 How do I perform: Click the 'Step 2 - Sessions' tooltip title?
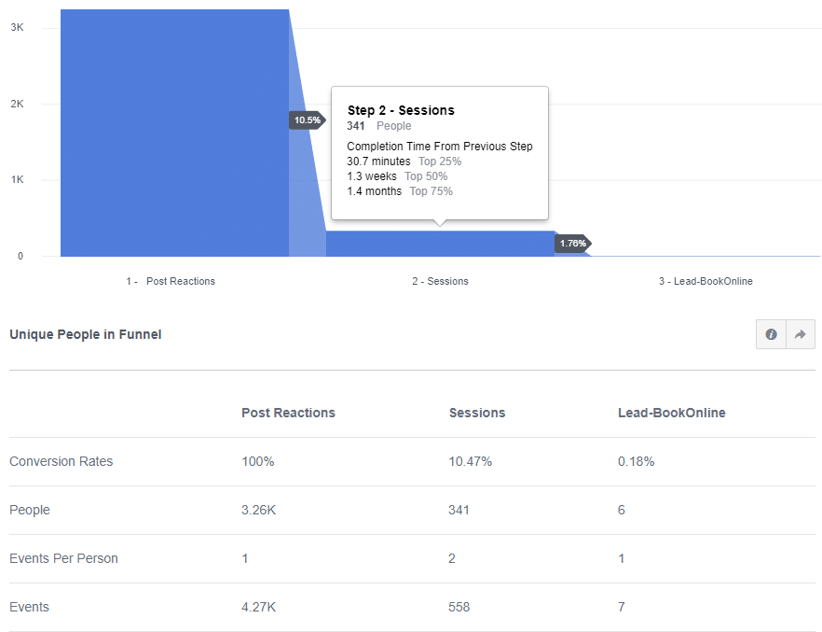pos(400,110)
